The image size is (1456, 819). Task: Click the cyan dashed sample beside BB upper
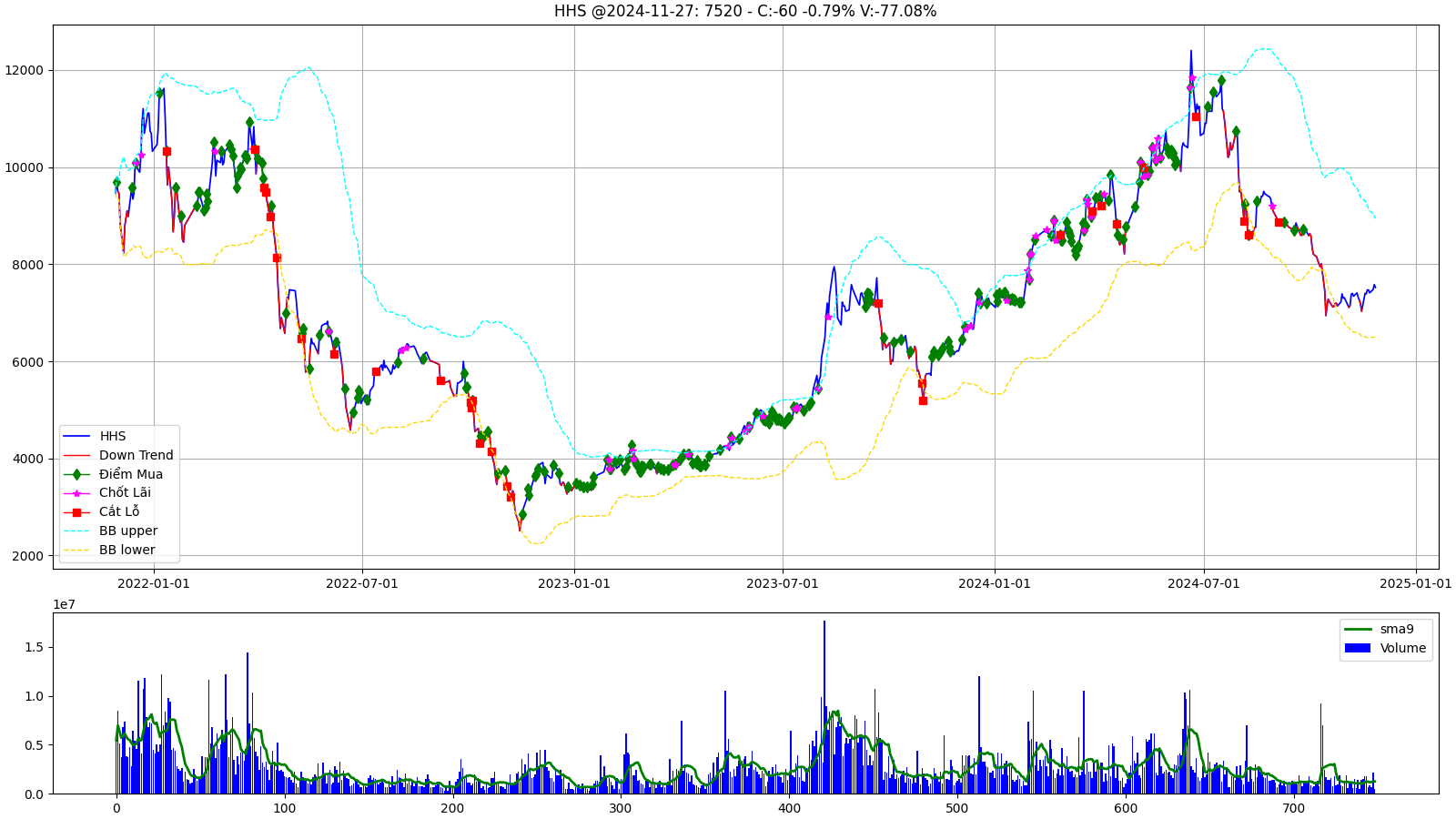tap(77, 531)
